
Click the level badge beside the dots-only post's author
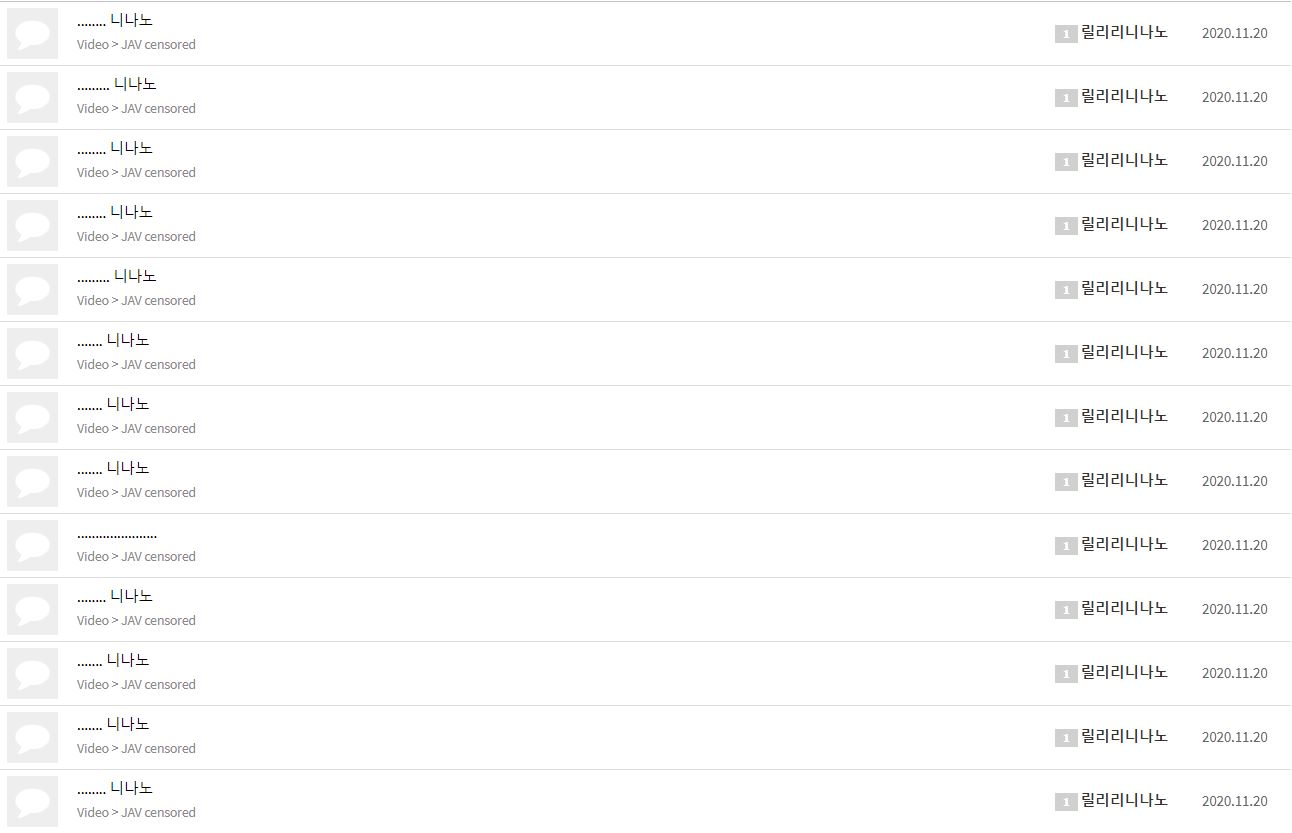point(1066,546)
